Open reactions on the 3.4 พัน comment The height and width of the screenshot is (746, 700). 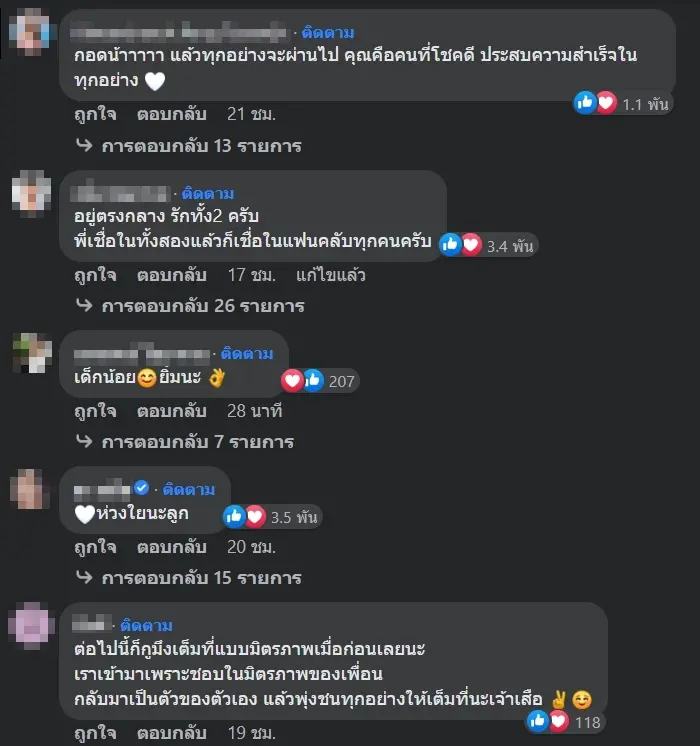tap(488, 245)
